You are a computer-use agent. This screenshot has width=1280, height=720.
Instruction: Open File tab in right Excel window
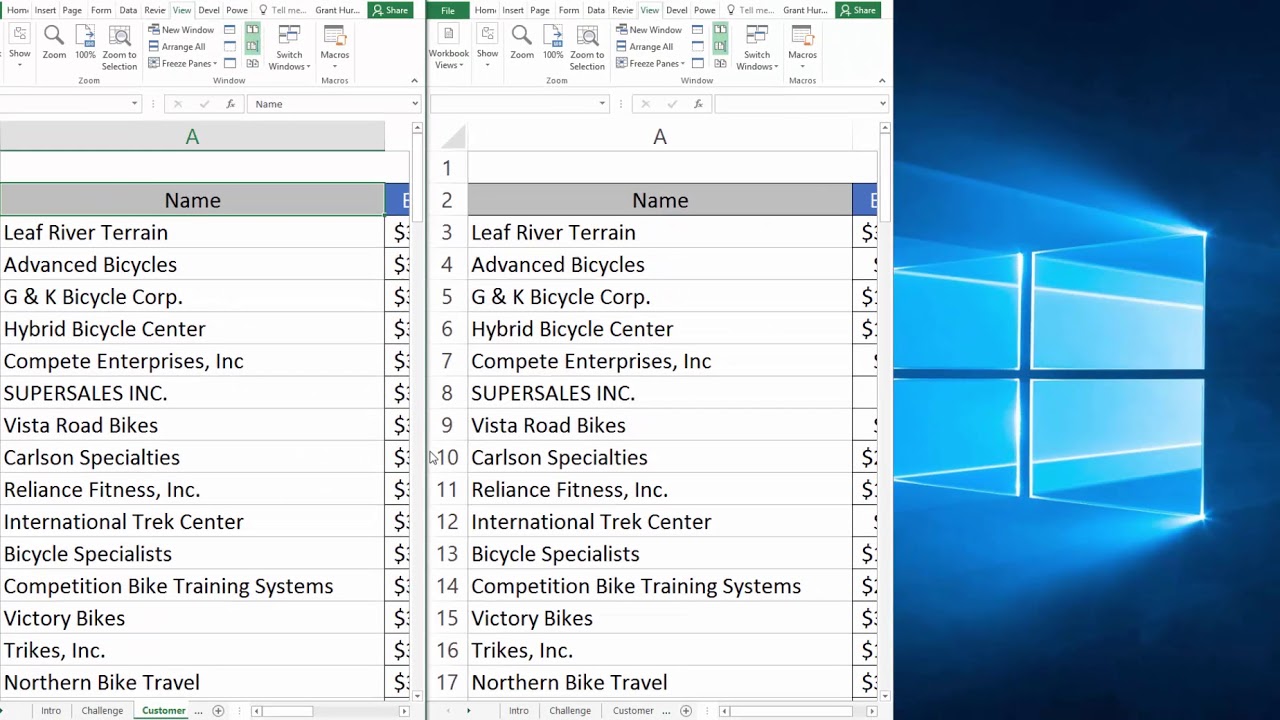tap(448, 10)
